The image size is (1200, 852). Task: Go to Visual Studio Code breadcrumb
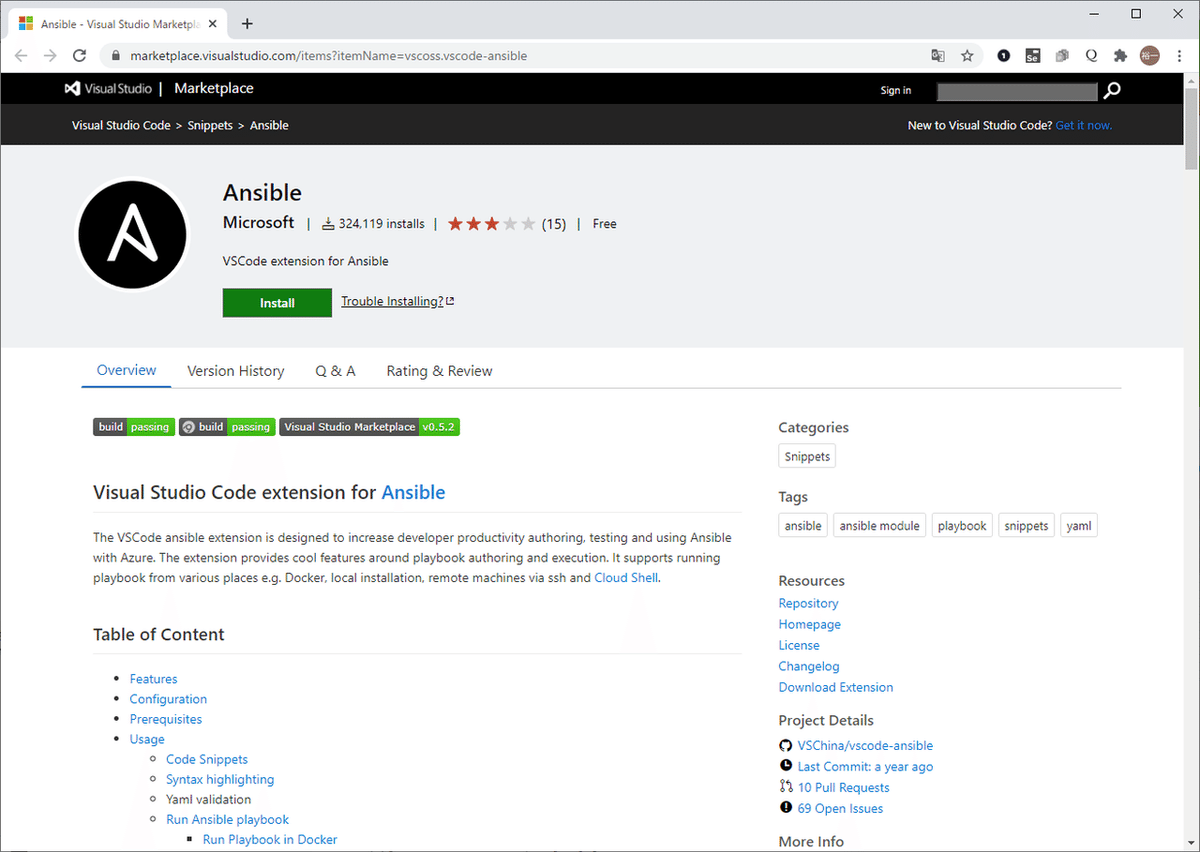pos(121,126)
